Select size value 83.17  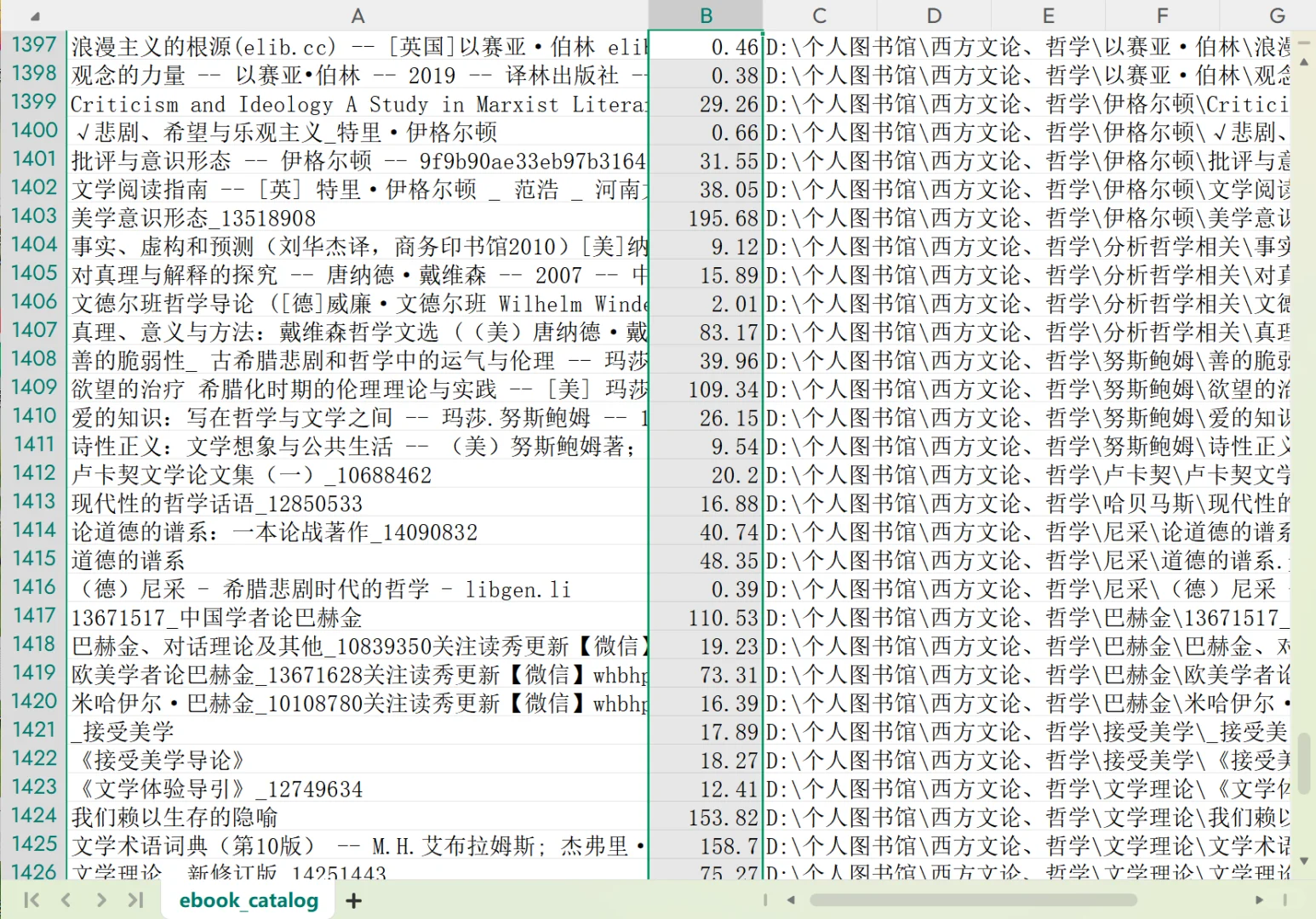pyautogui.click(x=706, y=332)
